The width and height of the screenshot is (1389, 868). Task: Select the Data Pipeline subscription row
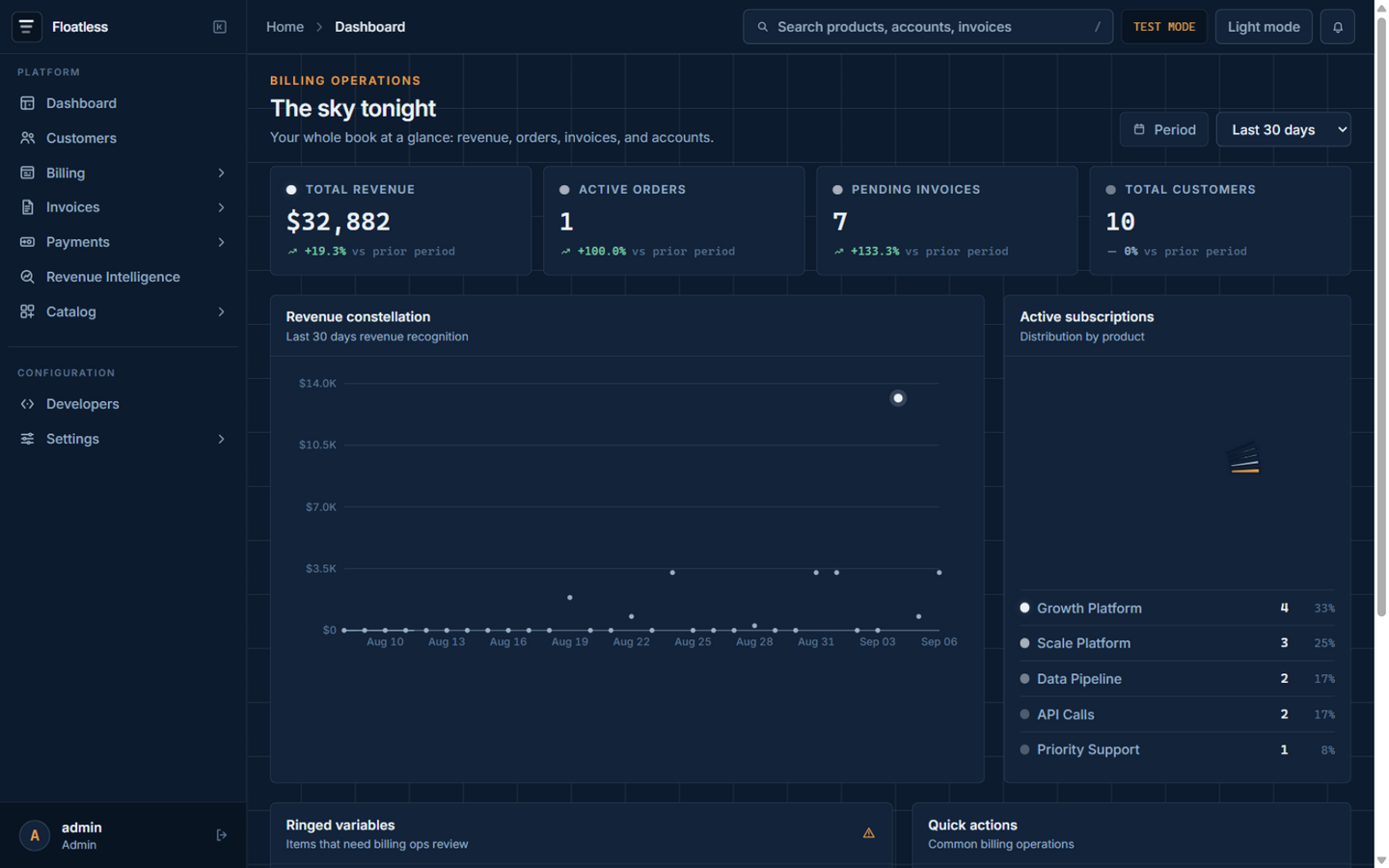pyautogui.click(x=1177, y=679)
